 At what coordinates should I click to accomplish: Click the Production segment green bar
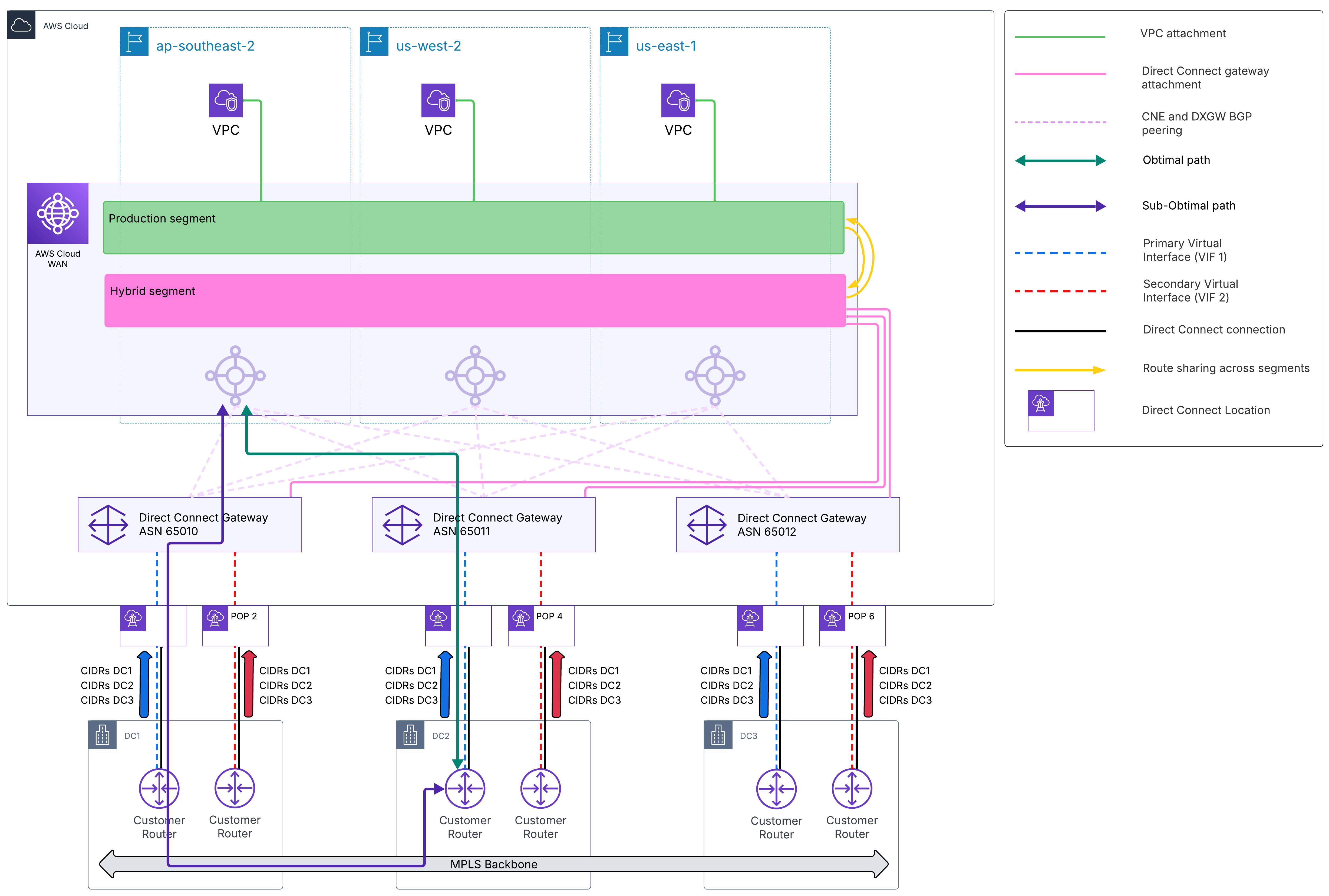474,227
